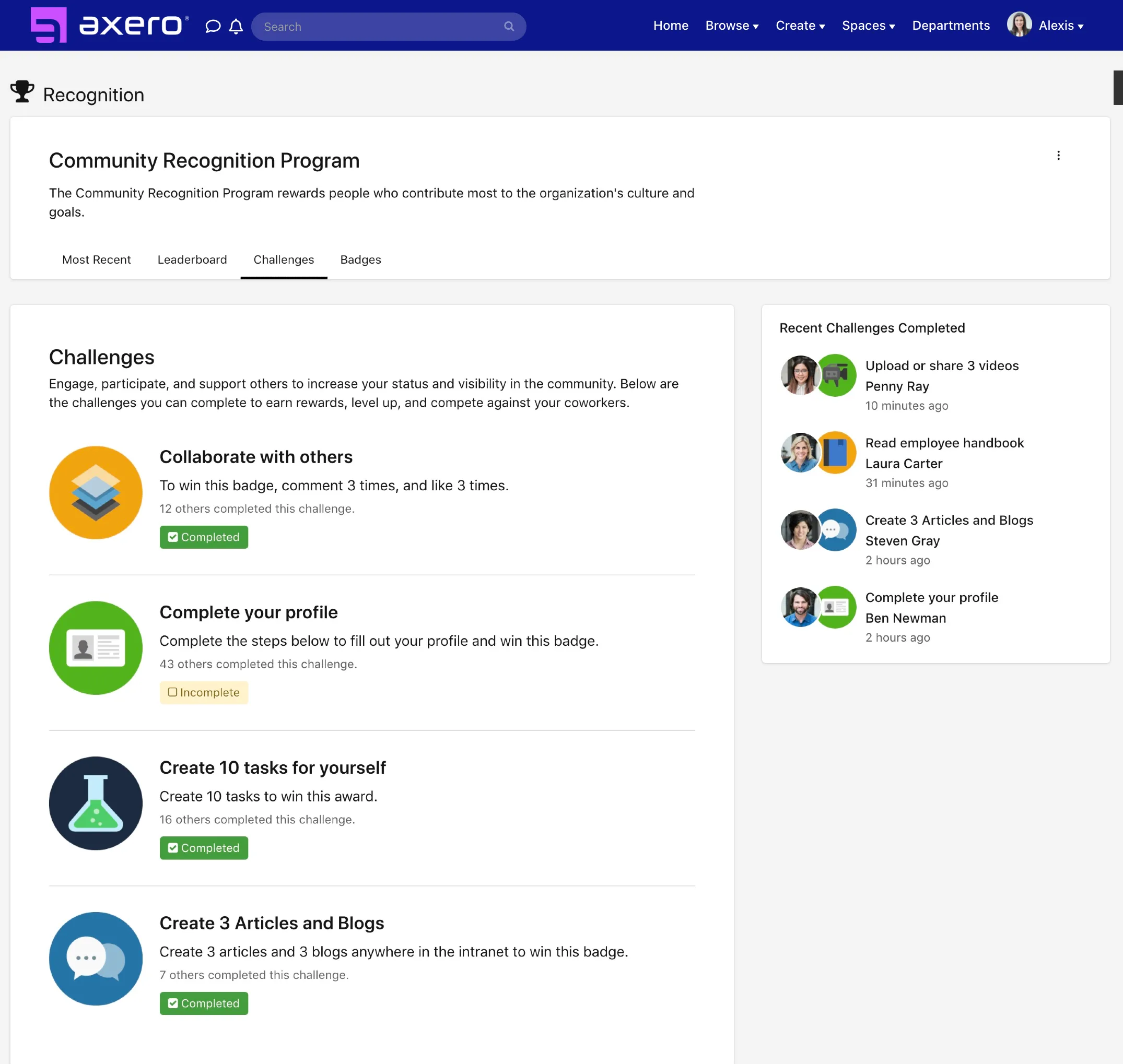Open Complete your profile in recent list

click(x=932, y=597)
